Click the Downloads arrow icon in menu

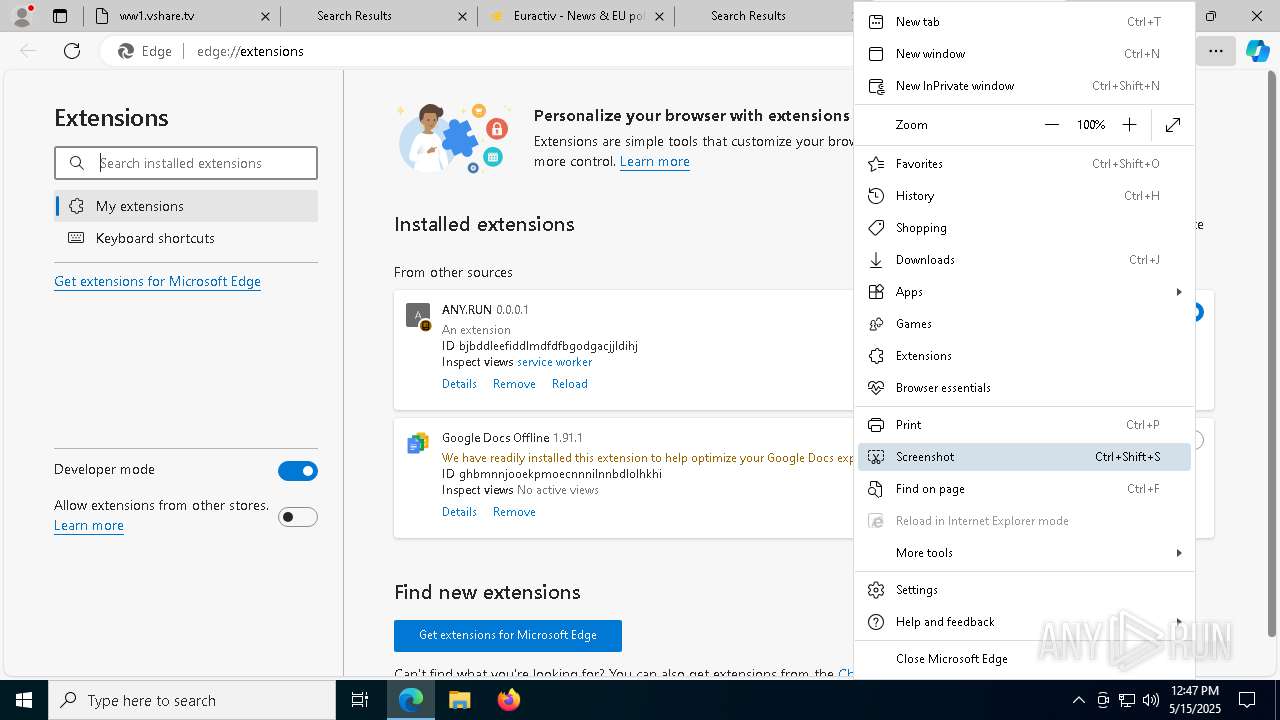click(876, 260)
